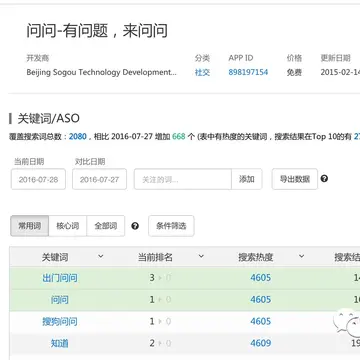Viewport: 360px width, 360px height.
Task: Switch to the 全部词 tab
Action: [x=106, y=226]
